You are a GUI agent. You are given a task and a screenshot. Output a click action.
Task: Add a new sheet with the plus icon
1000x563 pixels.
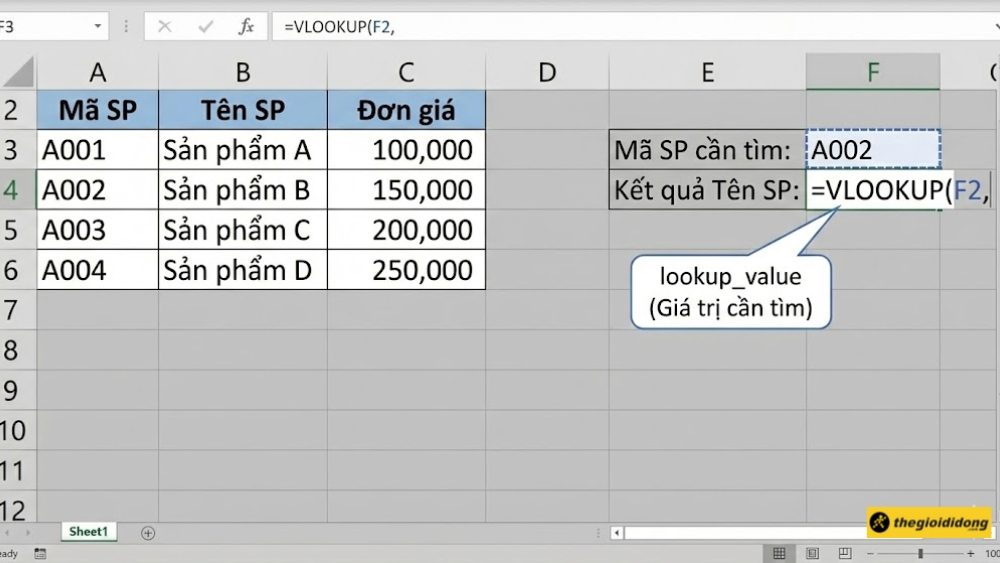[x=148, y=533]
